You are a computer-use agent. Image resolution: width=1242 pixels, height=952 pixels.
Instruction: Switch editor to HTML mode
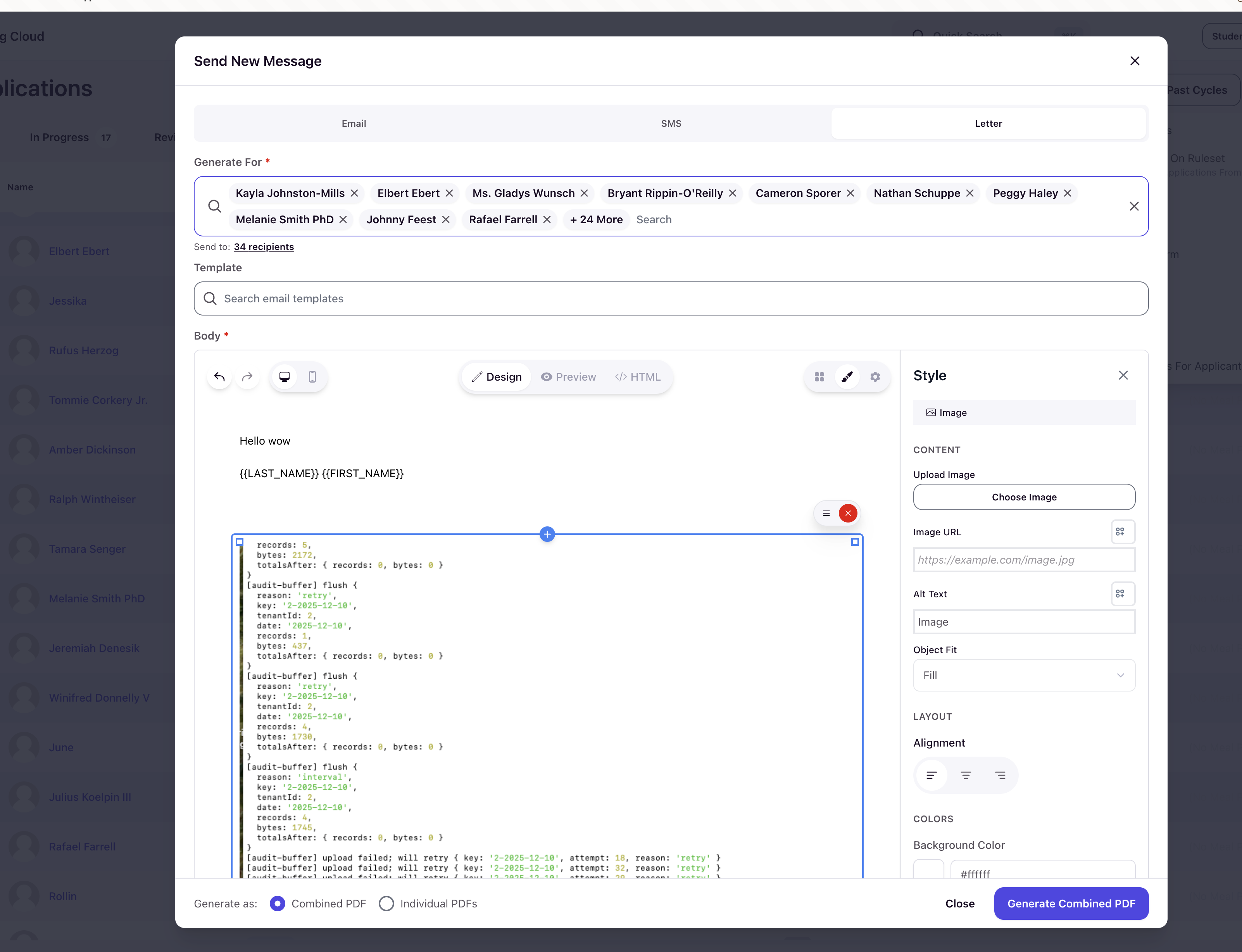click(x=638, y=377)
